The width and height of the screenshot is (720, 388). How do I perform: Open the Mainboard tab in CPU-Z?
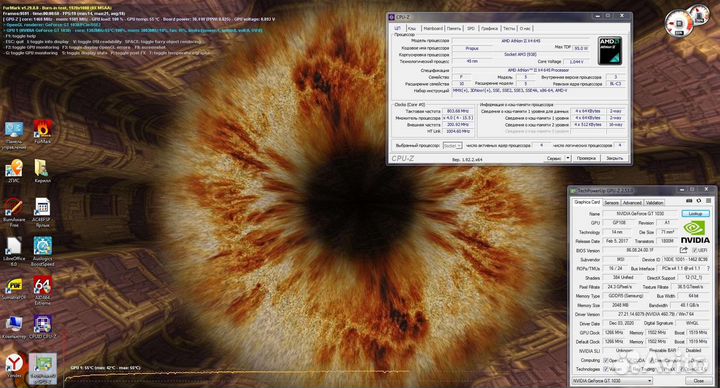433,28
